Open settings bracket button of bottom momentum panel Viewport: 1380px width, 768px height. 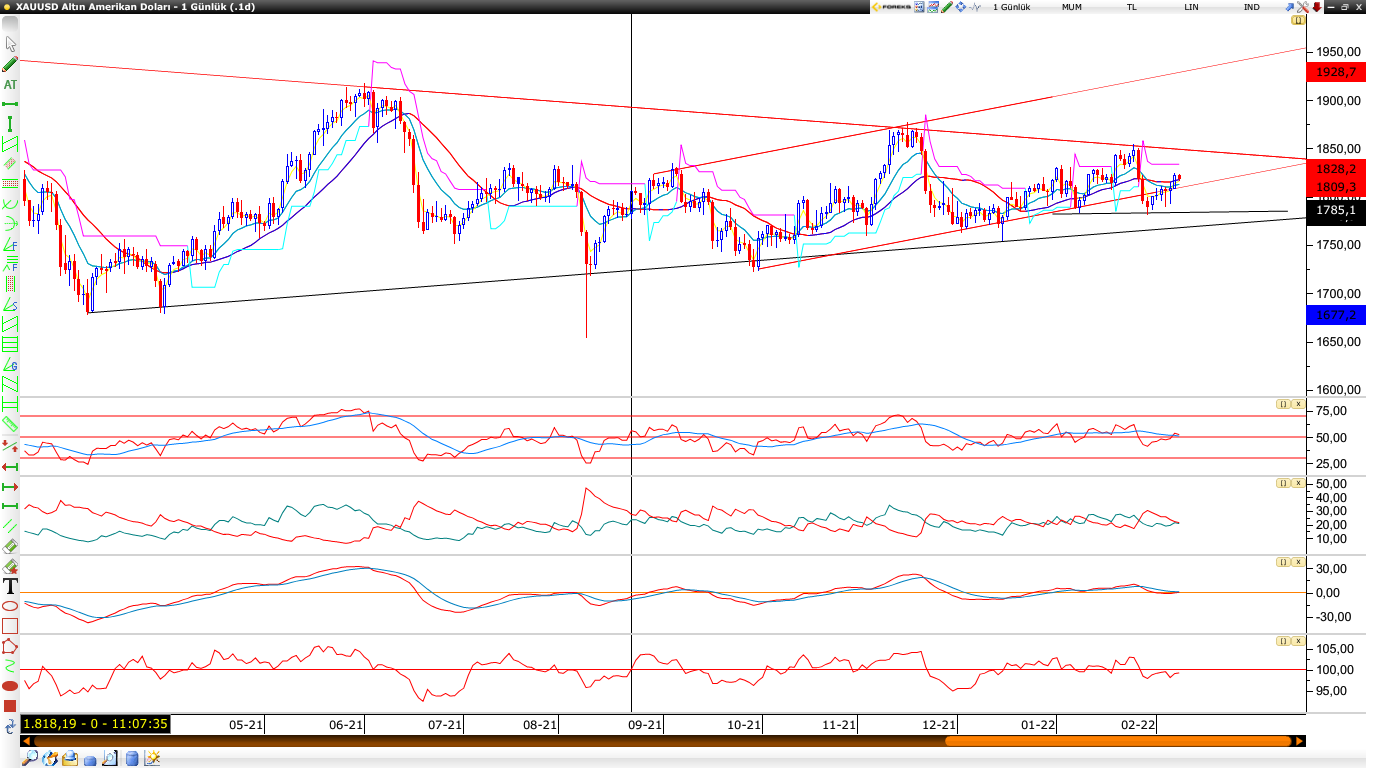point(1283,641)
